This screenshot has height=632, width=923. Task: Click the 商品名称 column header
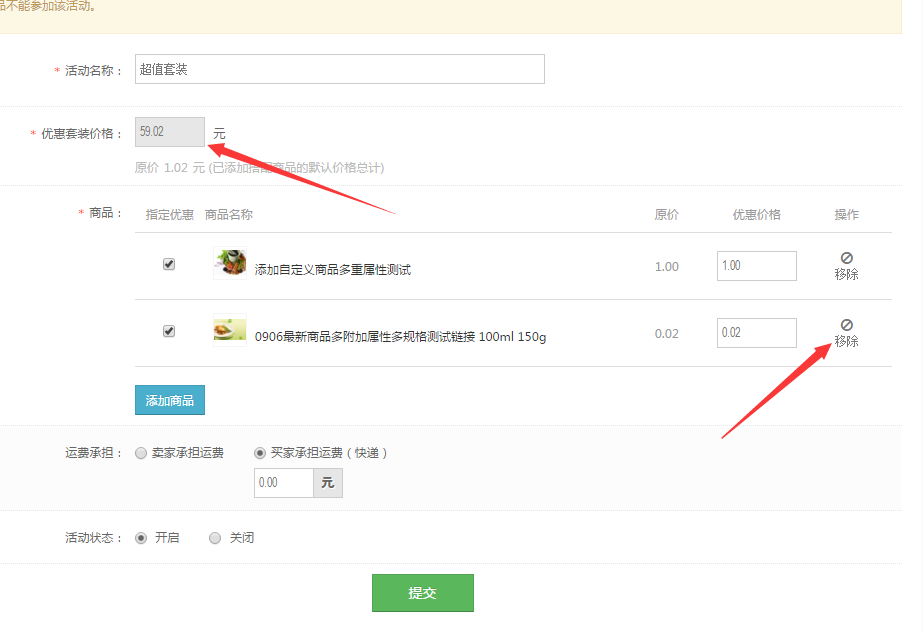pos(229,215)
